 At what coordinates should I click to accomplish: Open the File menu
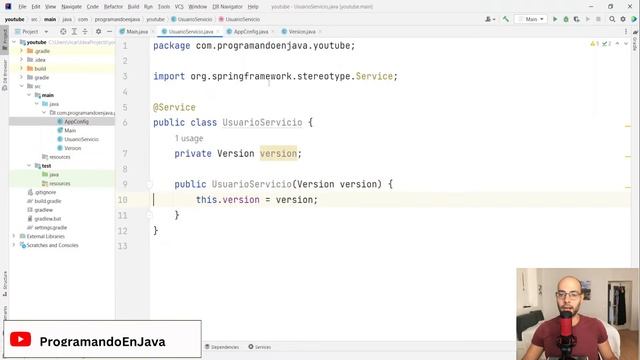point(22,7)
